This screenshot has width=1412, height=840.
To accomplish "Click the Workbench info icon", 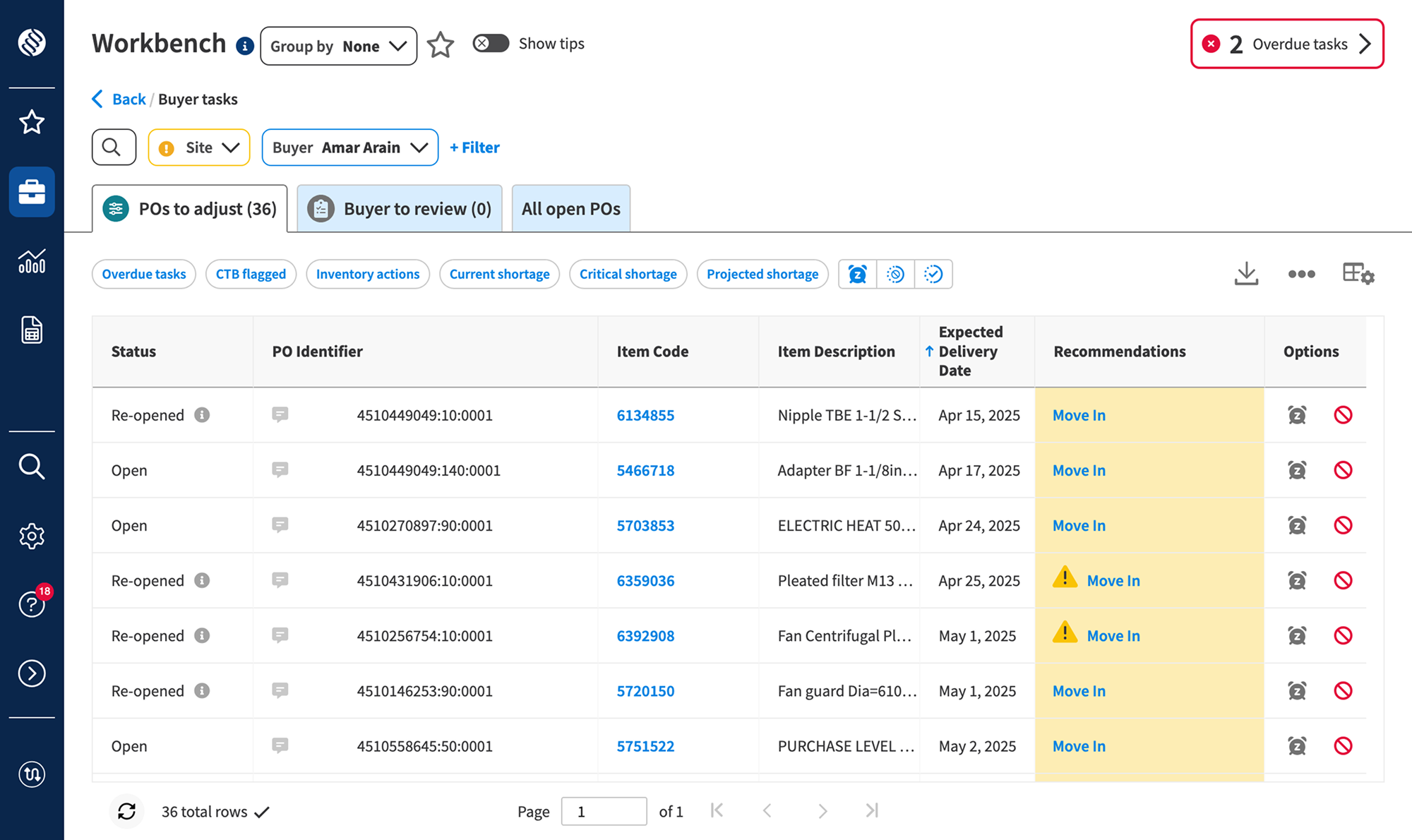I will (245, 46).
